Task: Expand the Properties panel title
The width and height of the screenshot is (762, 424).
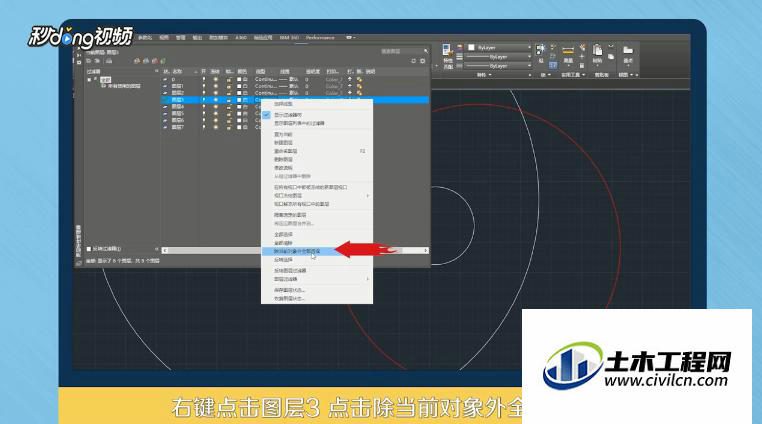Action: [x=484, y=75]
